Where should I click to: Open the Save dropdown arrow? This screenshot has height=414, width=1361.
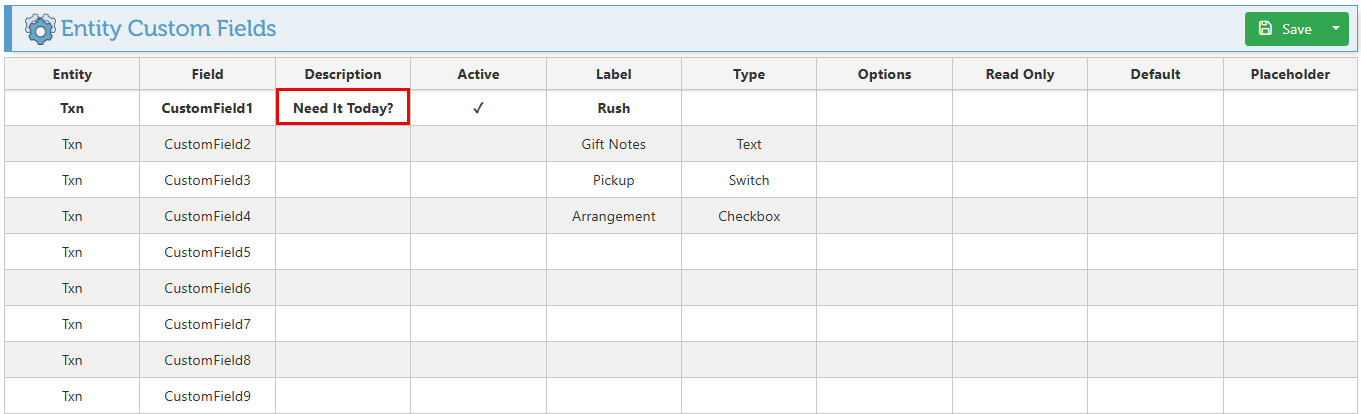tap(1335, 29)
